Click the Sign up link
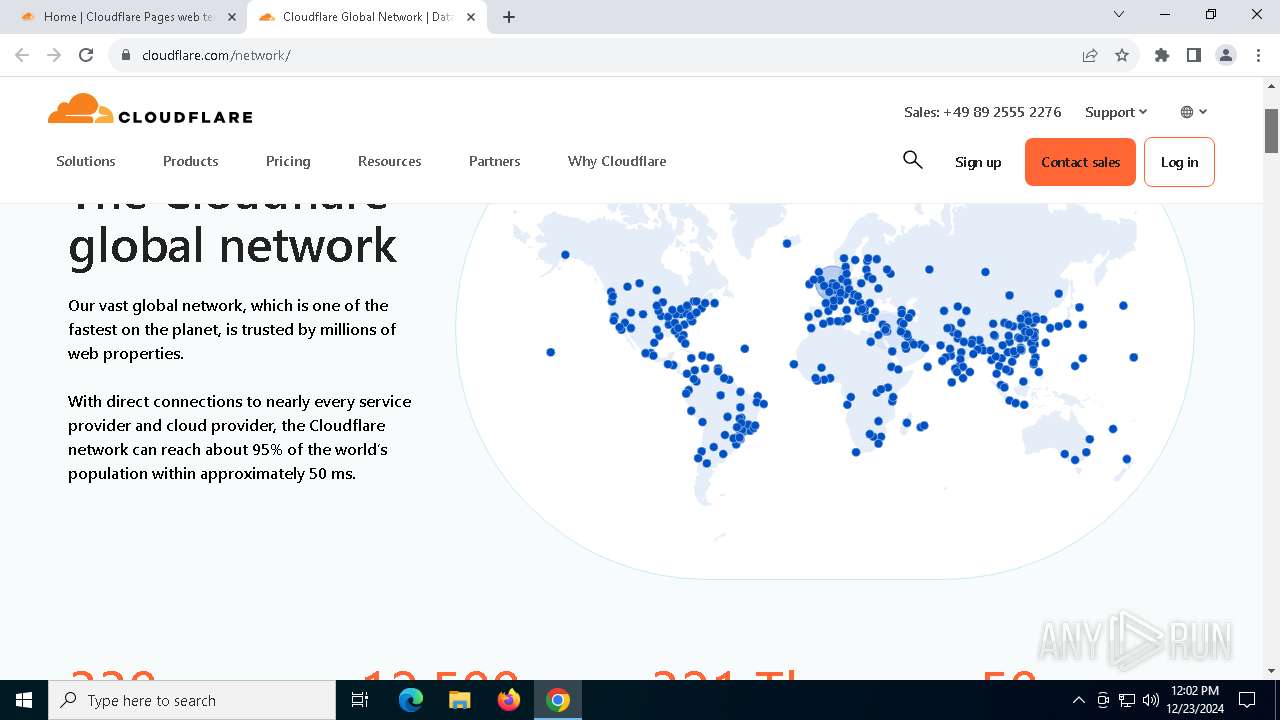Screen dimensions: 1280x720 click(x=978, y=162)
